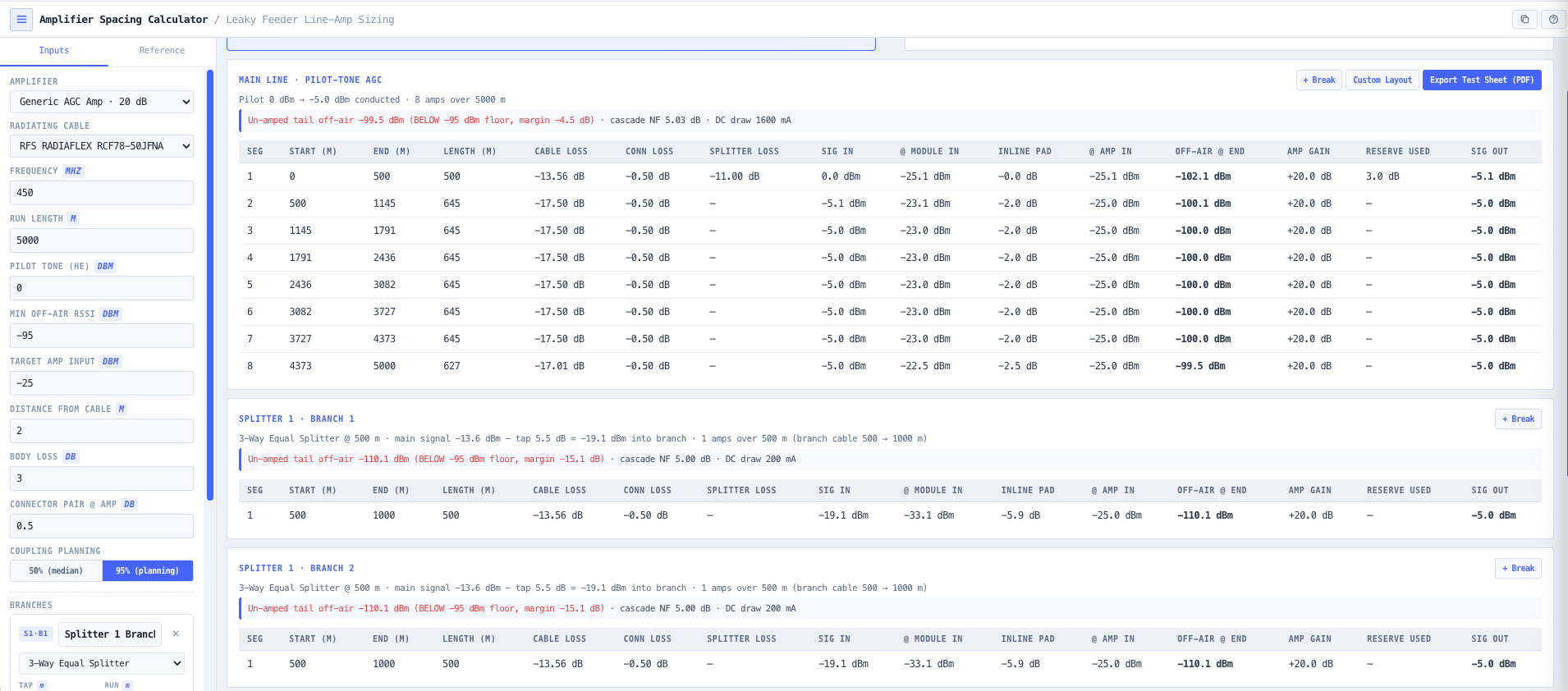Click the copy icon in the top bar
The width and height of the screenshot is (1568, 691).
pos(1524,19)
